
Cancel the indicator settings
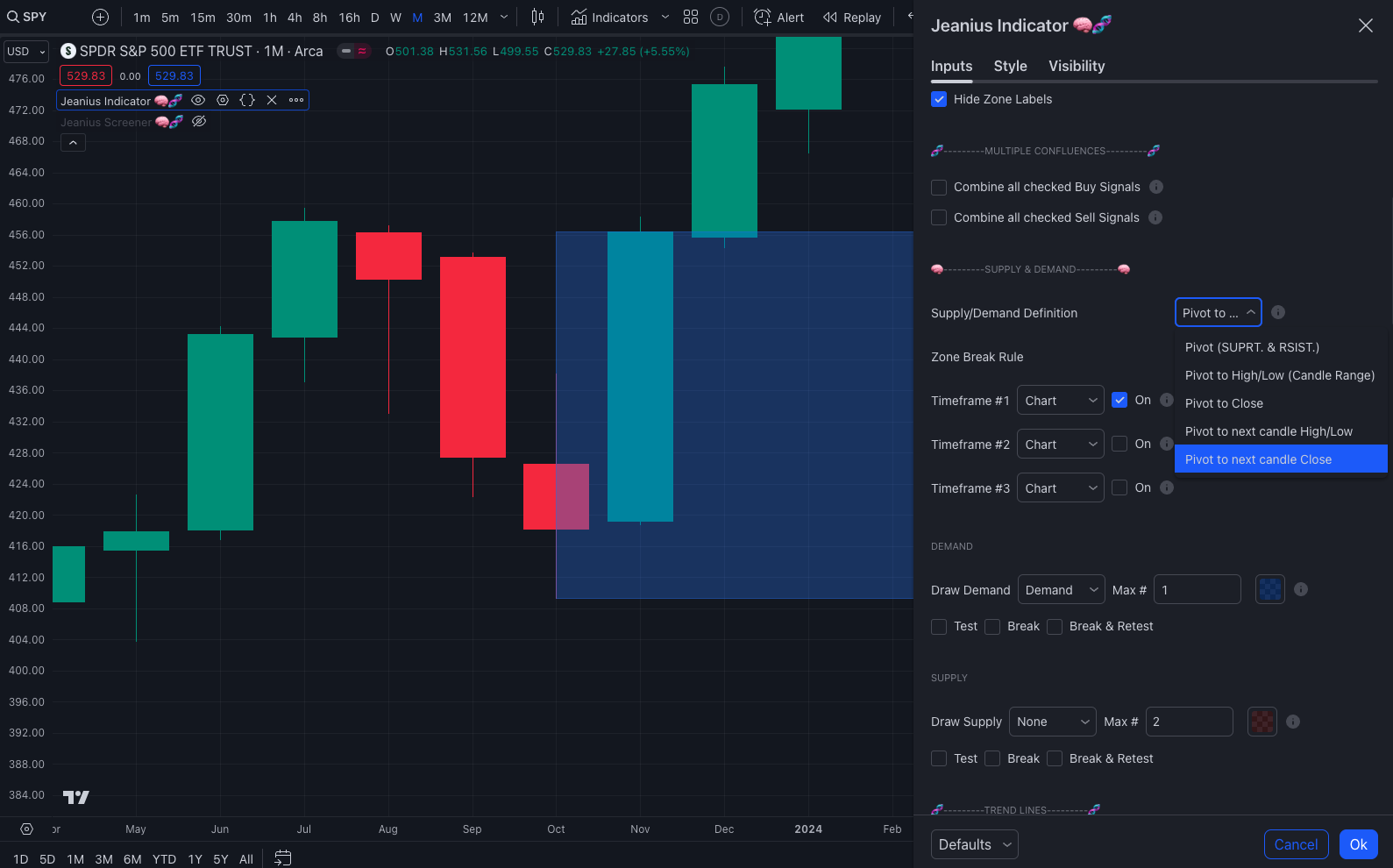pyautogui.click(x=1296, y=844)
